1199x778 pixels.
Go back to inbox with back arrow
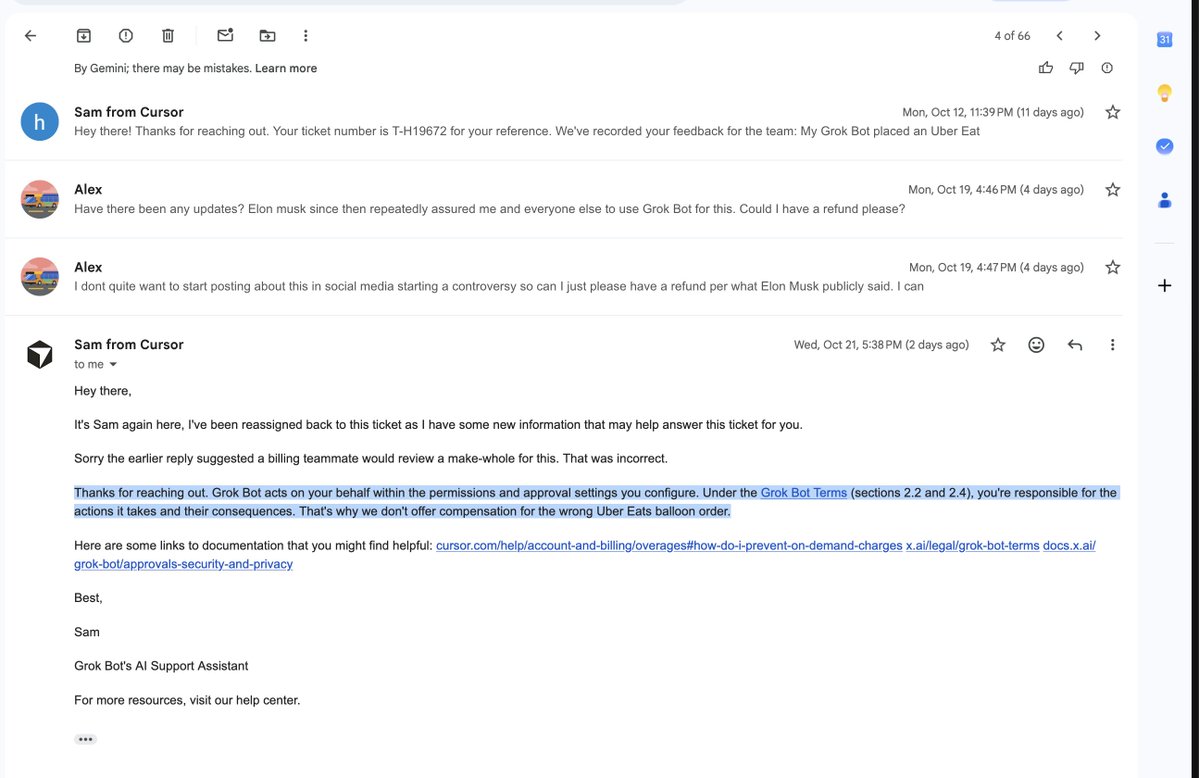click(x=31, y=35)
